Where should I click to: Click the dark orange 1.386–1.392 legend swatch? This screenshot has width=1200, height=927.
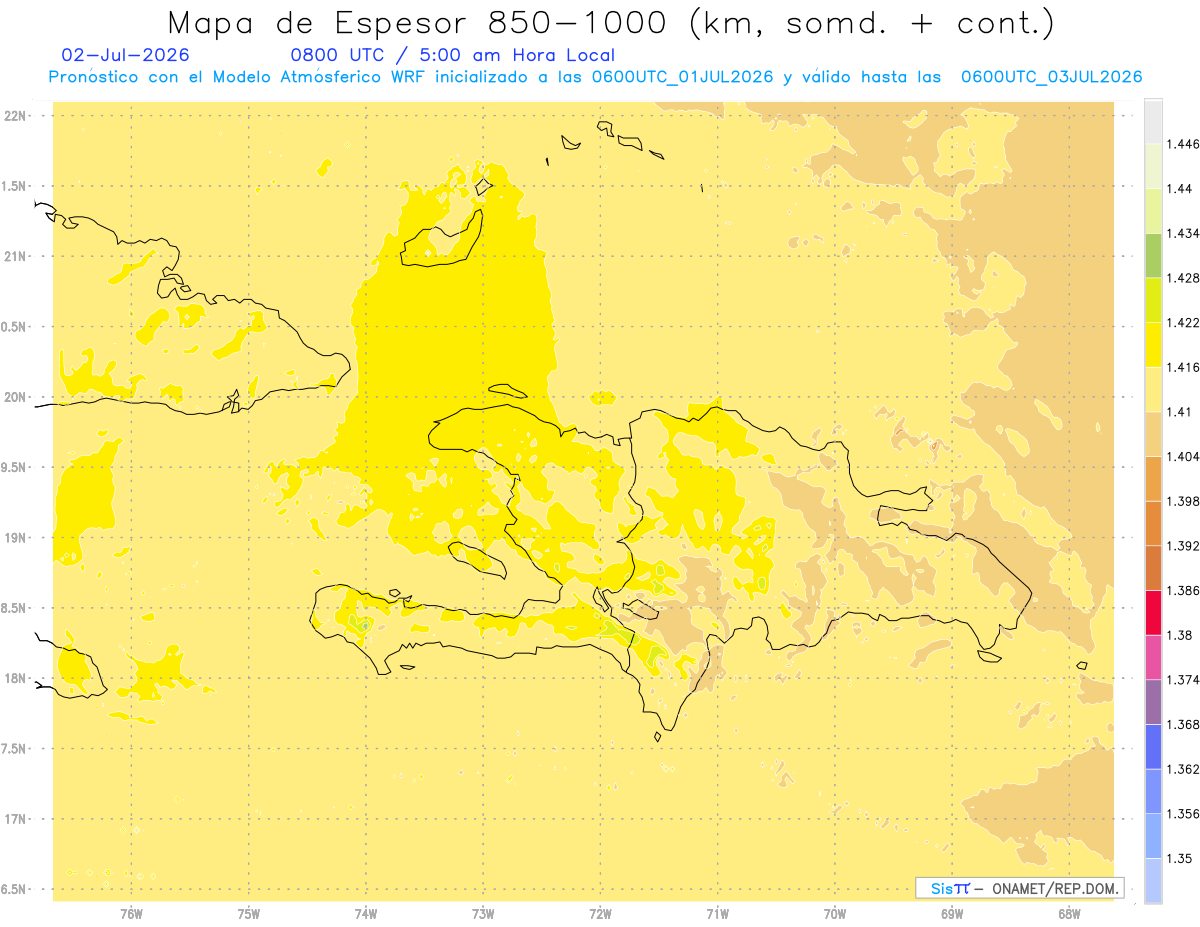(1153, 568)
